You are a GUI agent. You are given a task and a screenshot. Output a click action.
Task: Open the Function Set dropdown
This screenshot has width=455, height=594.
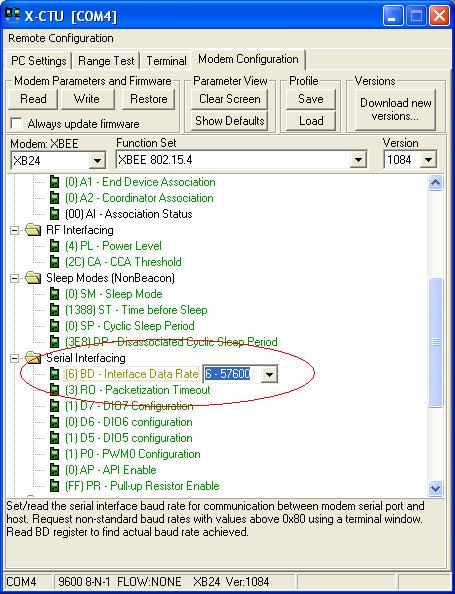pos(358,160)
